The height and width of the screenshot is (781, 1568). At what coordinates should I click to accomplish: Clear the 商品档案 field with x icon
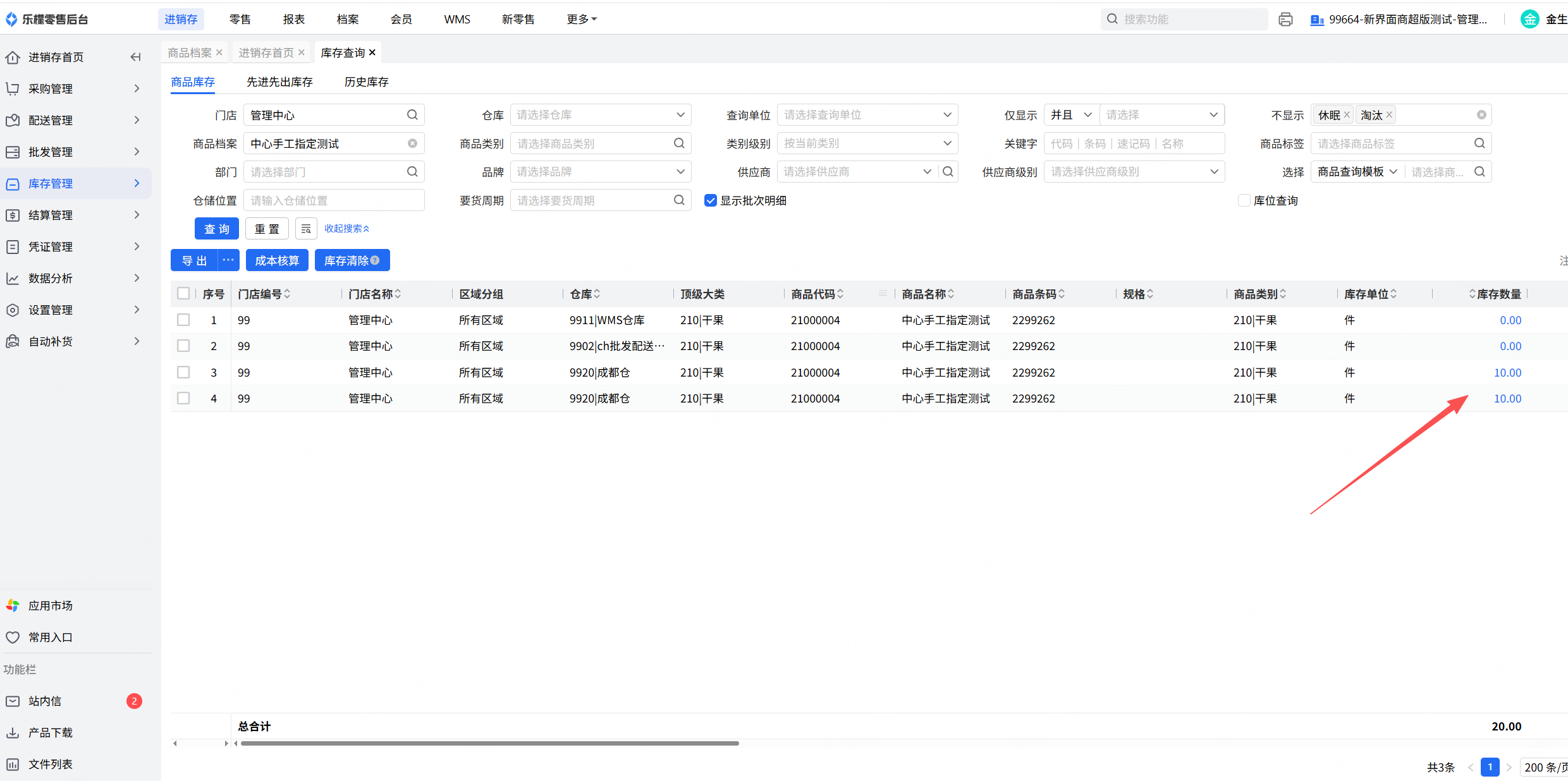pos(412,143)
